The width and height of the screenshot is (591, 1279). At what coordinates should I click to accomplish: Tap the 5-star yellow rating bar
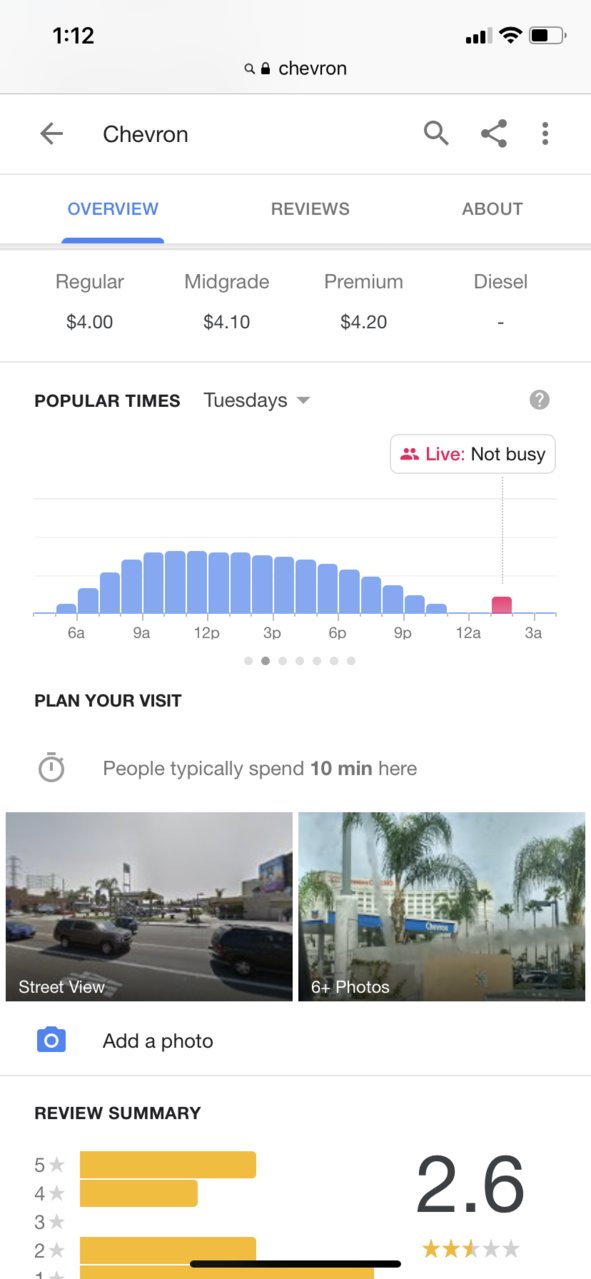pos(168,1165)
